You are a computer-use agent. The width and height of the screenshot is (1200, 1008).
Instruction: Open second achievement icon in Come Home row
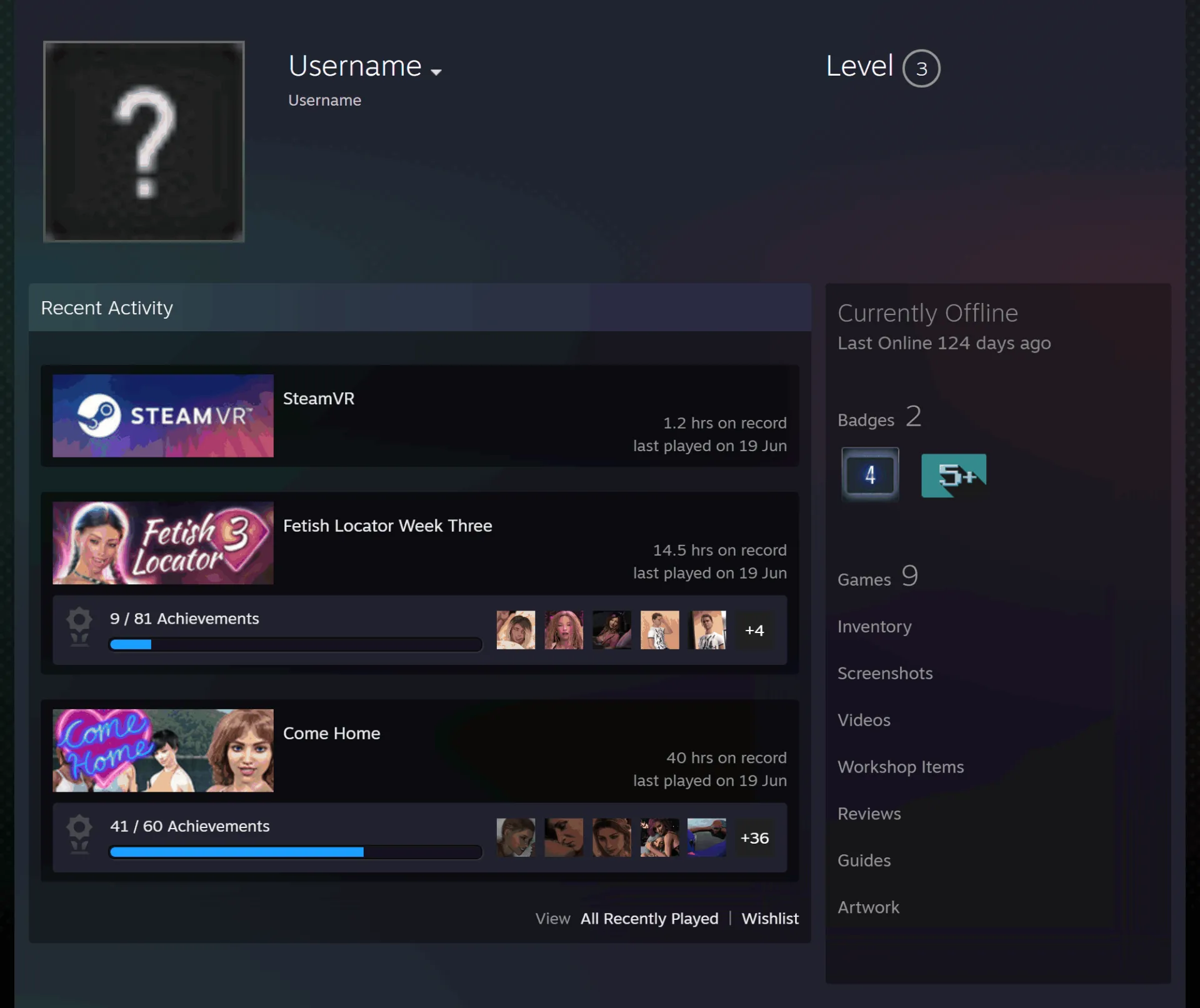(x=564, y=837)
